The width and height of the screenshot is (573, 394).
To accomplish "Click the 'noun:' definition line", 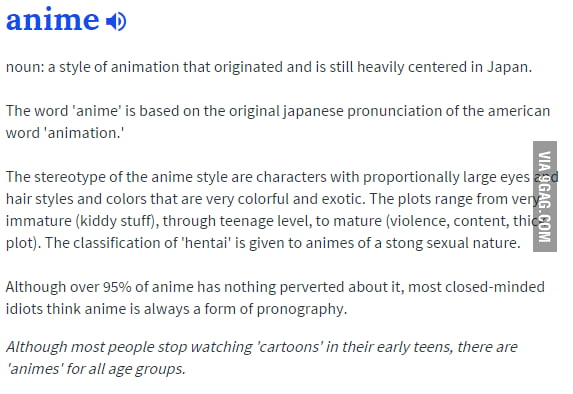I will pyautogui.click(x=269, y=68).
